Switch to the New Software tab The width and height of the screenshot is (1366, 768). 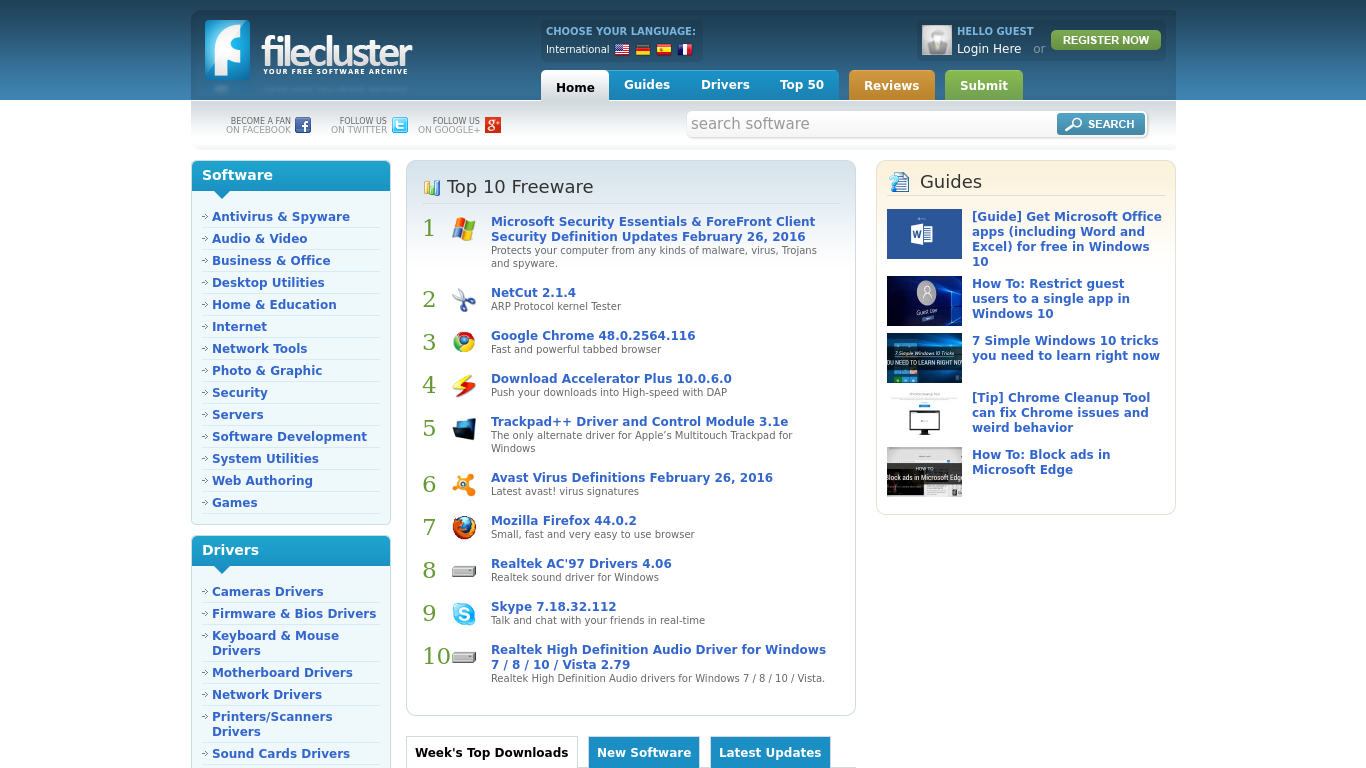(x=644, y=753)
